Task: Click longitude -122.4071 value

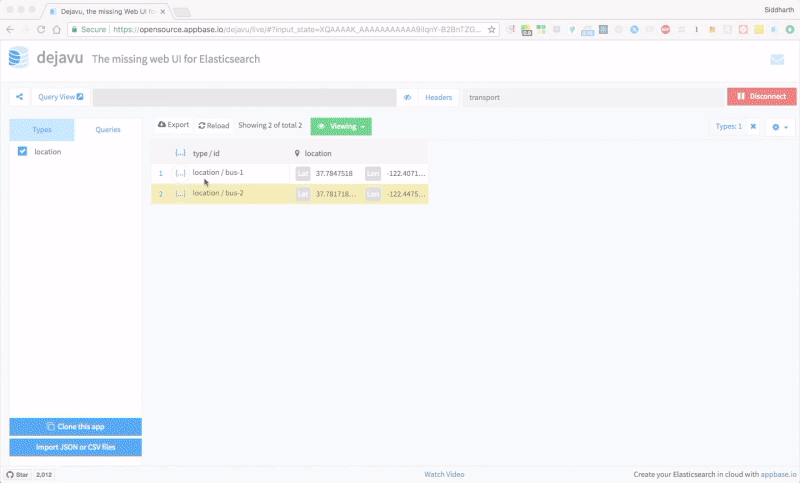Action: coord(406,173)
